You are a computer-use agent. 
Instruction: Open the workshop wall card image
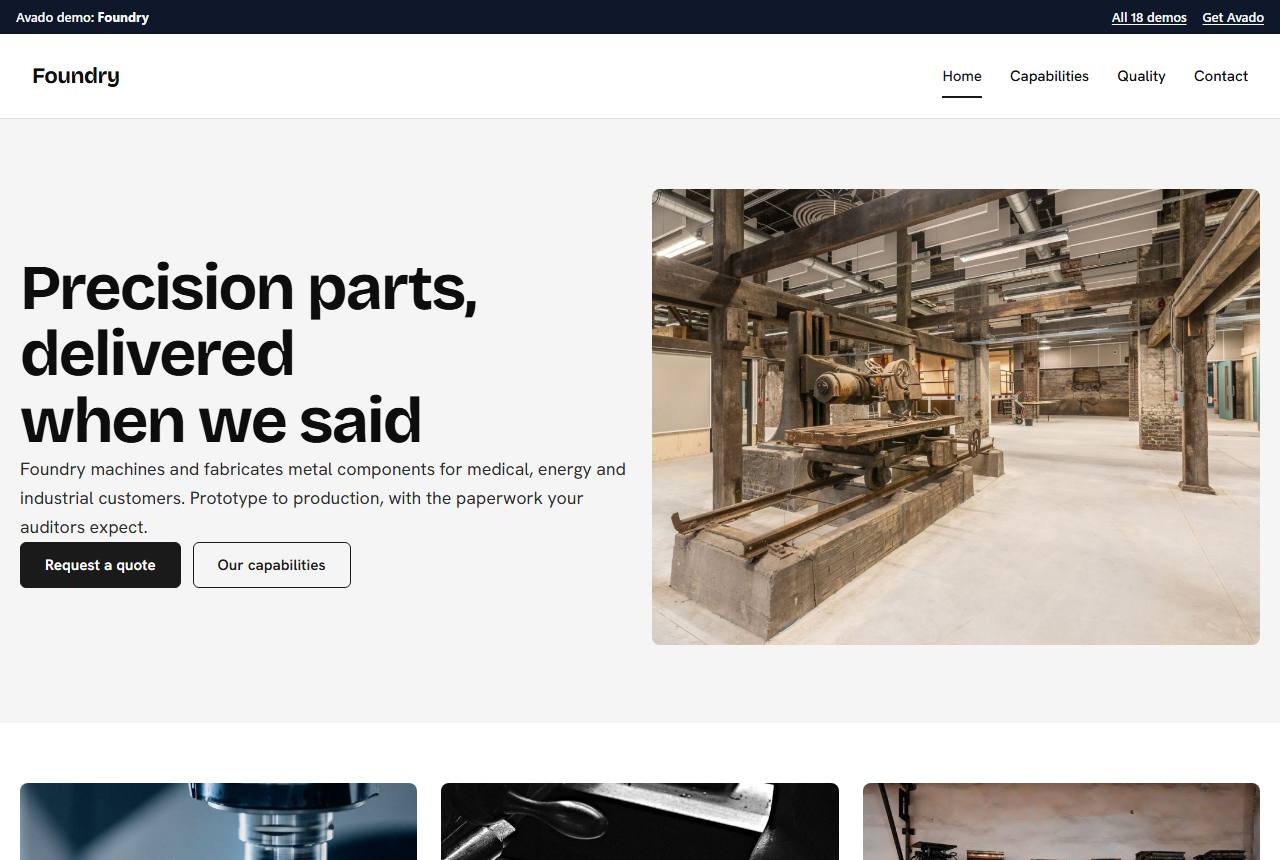[x=1061, y=821]
